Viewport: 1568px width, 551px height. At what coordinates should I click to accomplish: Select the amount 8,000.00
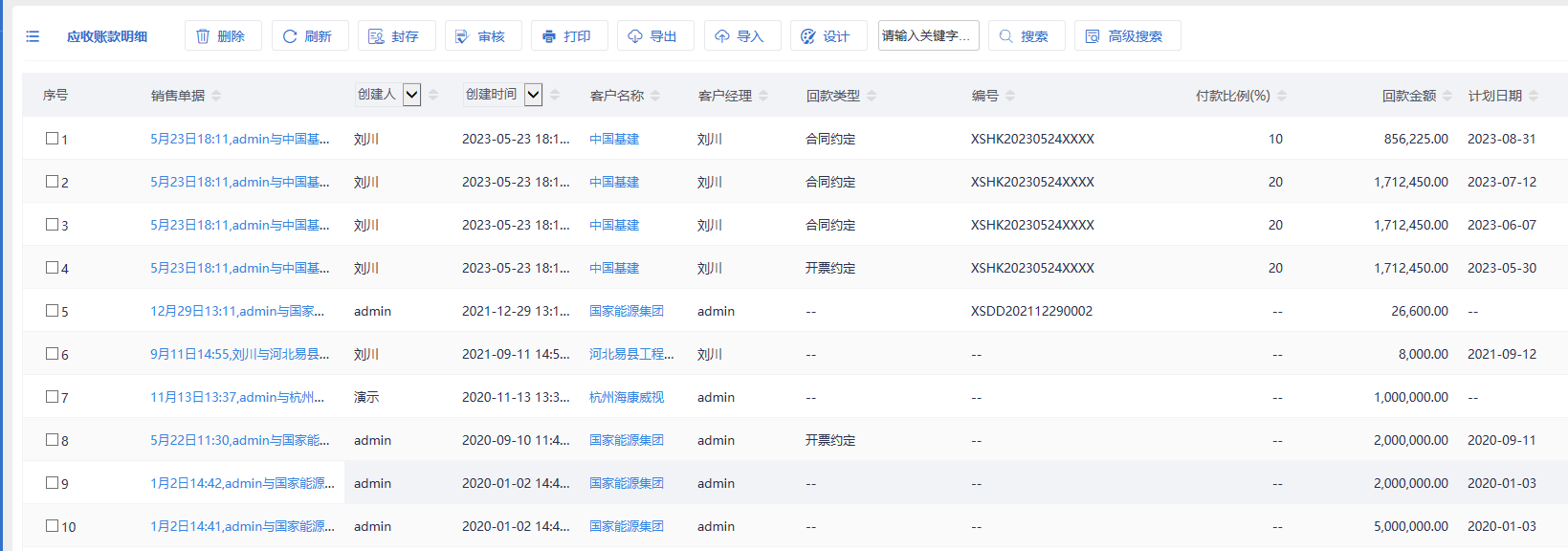[x=1424, y=354]
